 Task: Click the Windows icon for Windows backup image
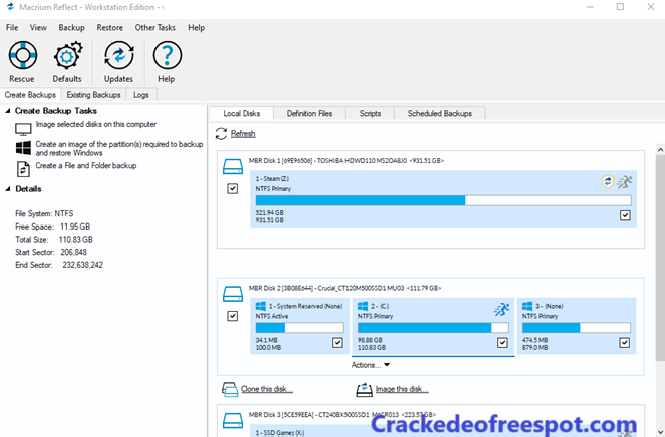pos(23,148)
